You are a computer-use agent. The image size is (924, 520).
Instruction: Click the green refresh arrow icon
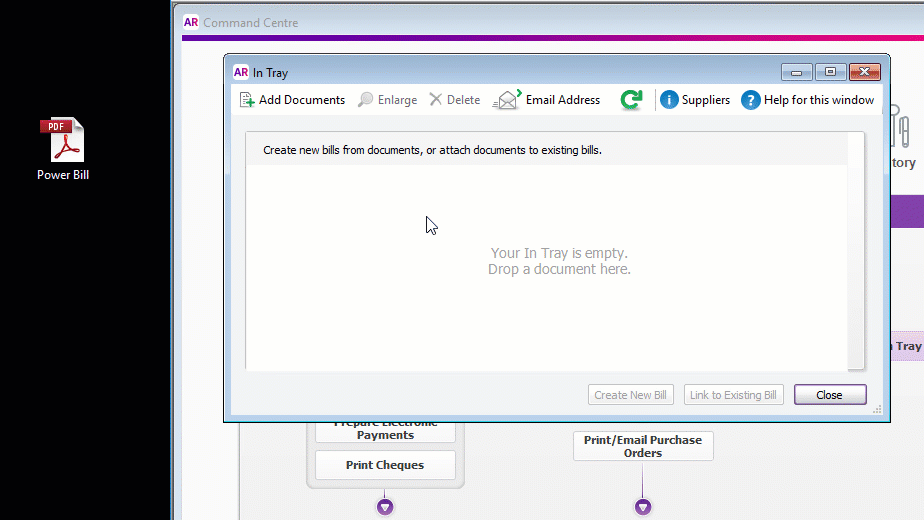tap(631, 100)
